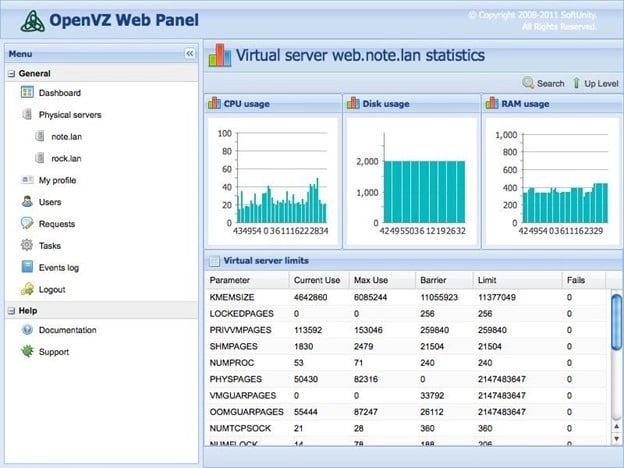Open Dashboard from the menu
Screen dimensions: 624x468
pos(60,93)
